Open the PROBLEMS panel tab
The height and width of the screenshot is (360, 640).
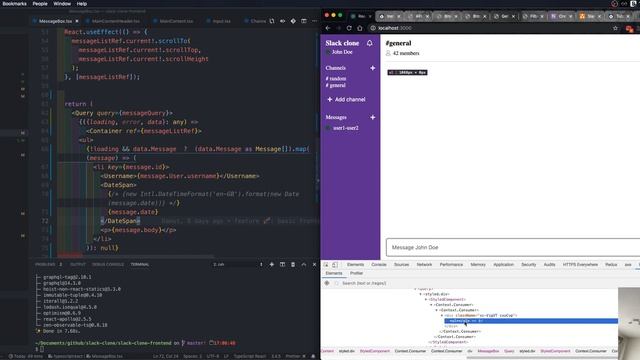point(45,264)
